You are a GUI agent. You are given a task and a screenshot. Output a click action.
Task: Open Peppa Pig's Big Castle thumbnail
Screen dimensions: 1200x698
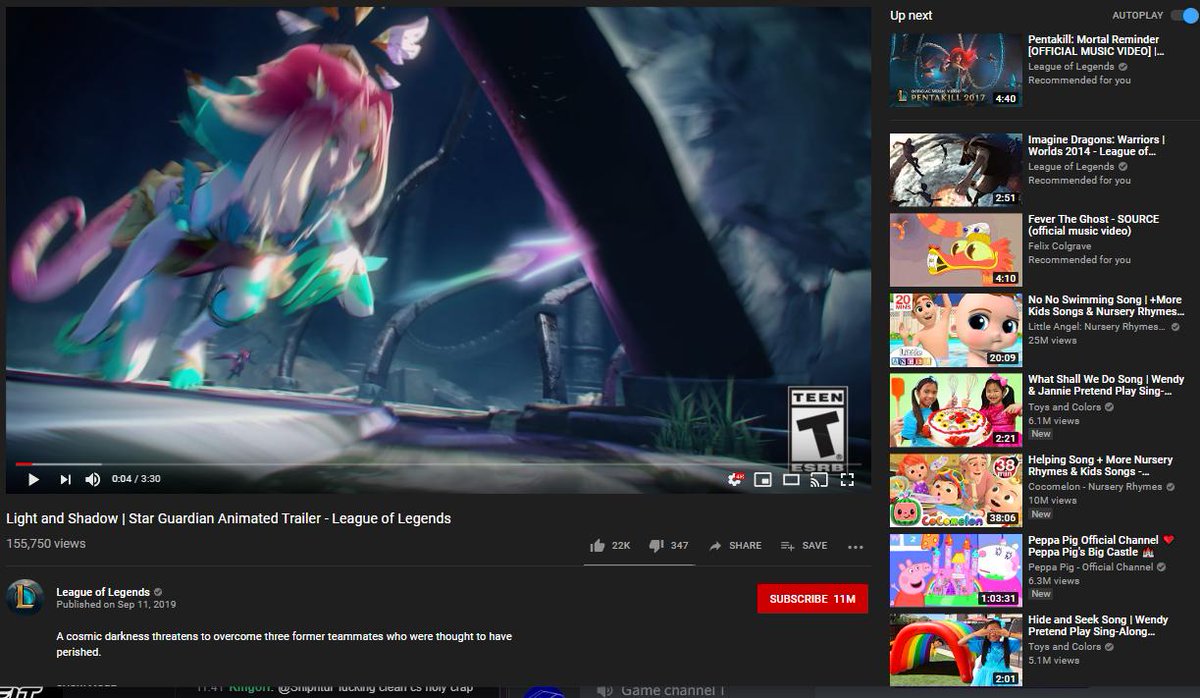coord(956,570)
